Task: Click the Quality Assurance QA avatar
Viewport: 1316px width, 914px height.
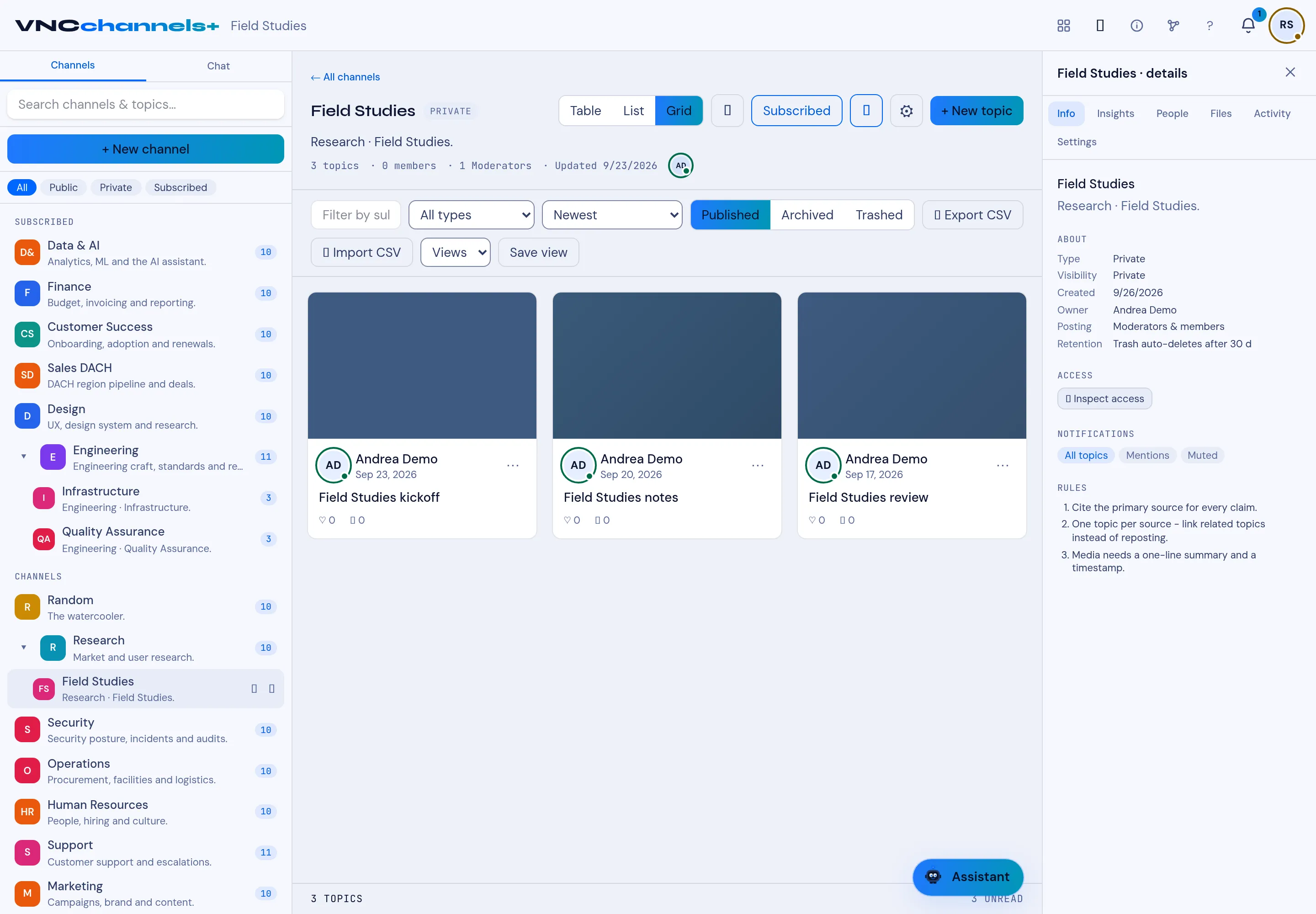Action: (43, 539)
